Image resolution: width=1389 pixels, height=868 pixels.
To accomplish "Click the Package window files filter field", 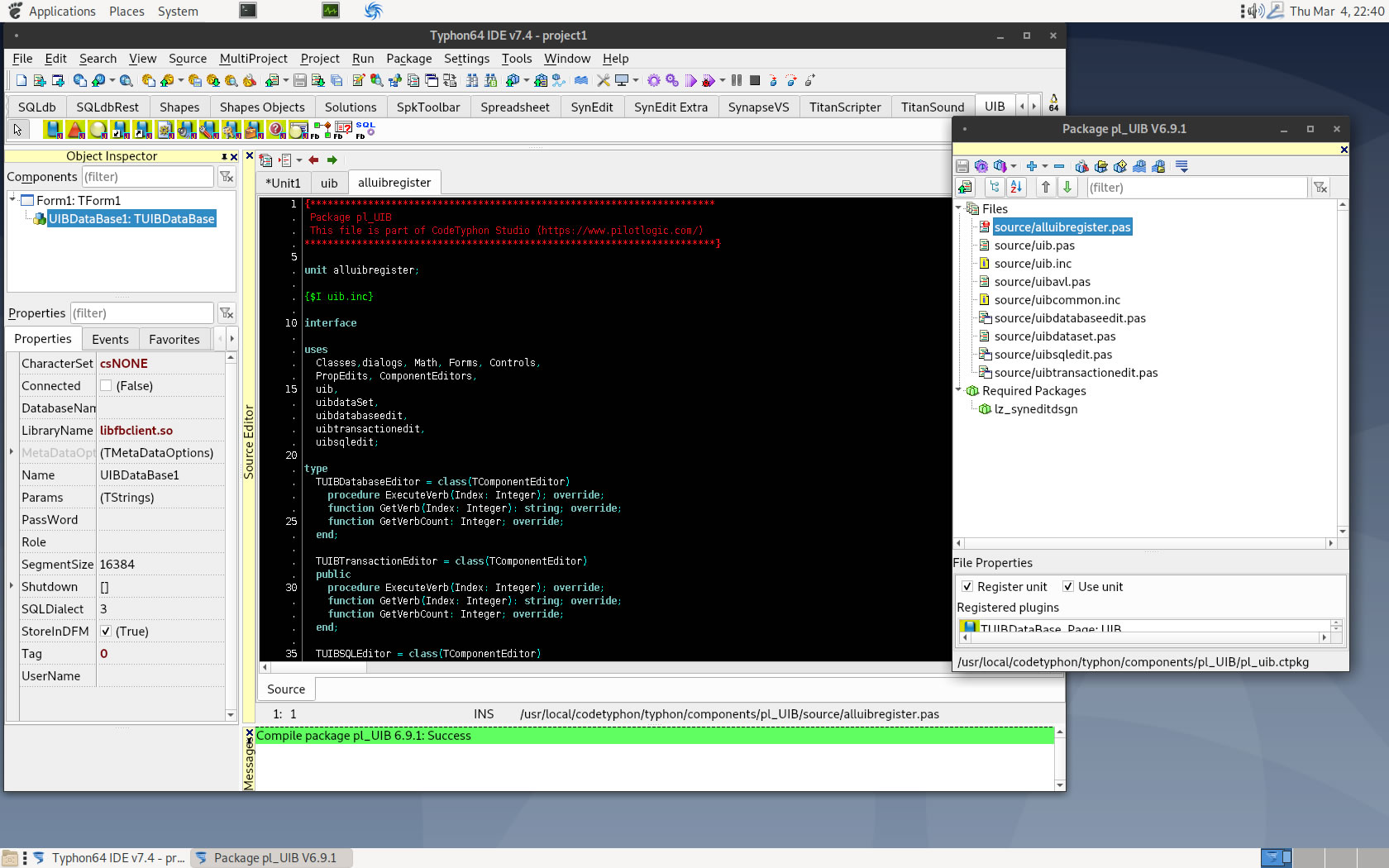I will coord(1196,188).
